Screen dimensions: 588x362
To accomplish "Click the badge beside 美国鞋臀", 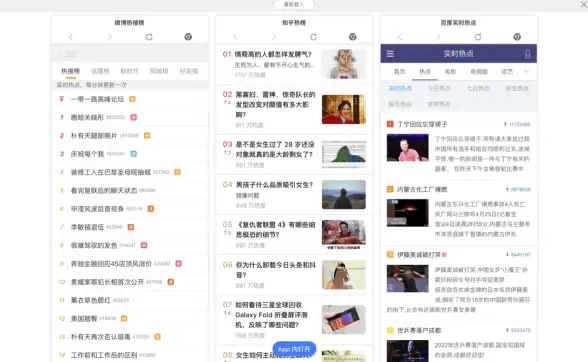I will (x=124, y=318).
